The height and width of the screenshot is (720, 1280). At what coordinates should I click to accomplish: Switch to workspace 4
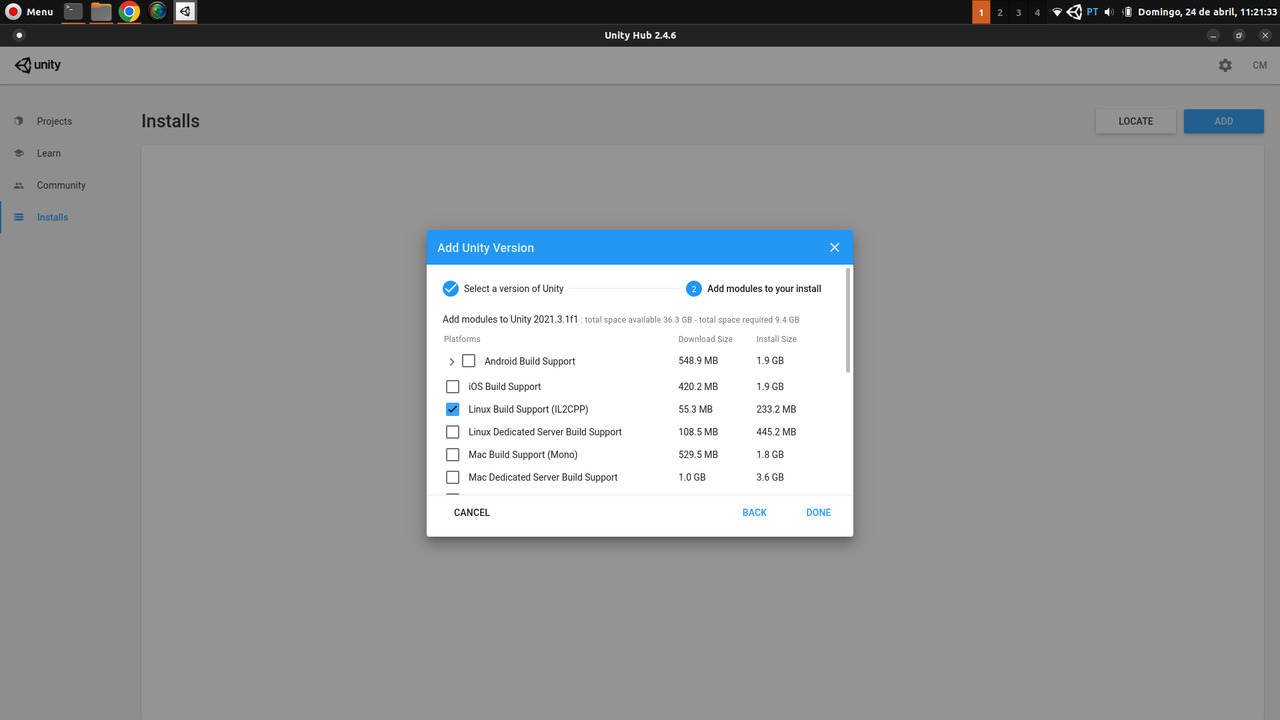pos(1037,12)
